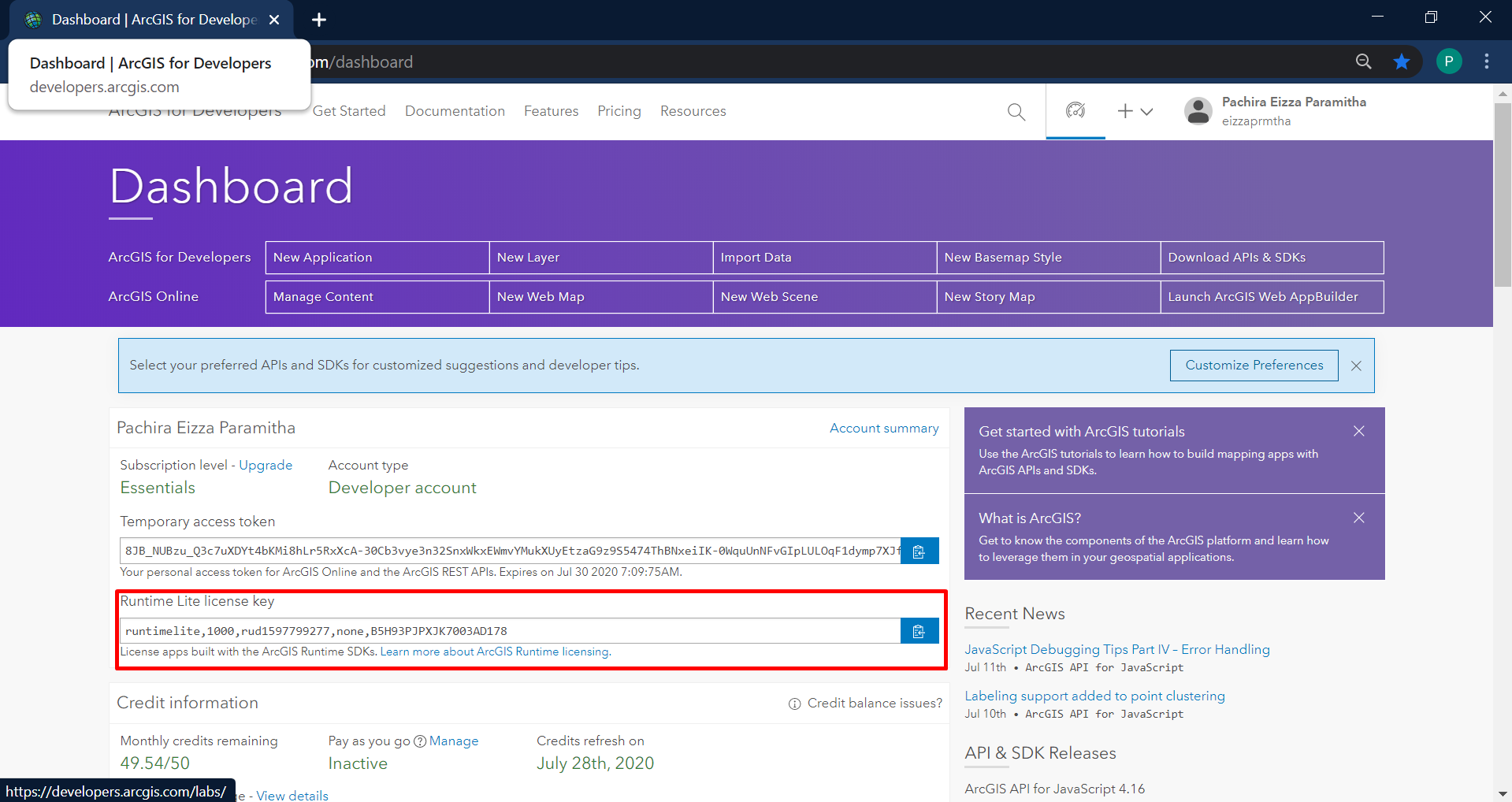The height and width of the screenshot is (802, 1512).
Task: Close the Get started with ArcGIS tutorials card
Action: pos(1359,431)
